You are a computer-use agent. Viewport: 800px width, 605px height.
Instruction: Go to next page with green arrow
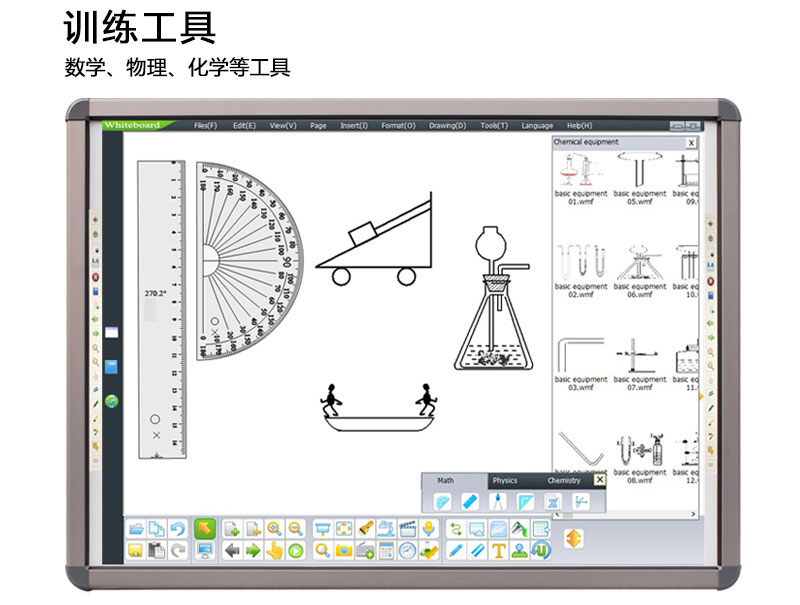(x=252, y=550)
